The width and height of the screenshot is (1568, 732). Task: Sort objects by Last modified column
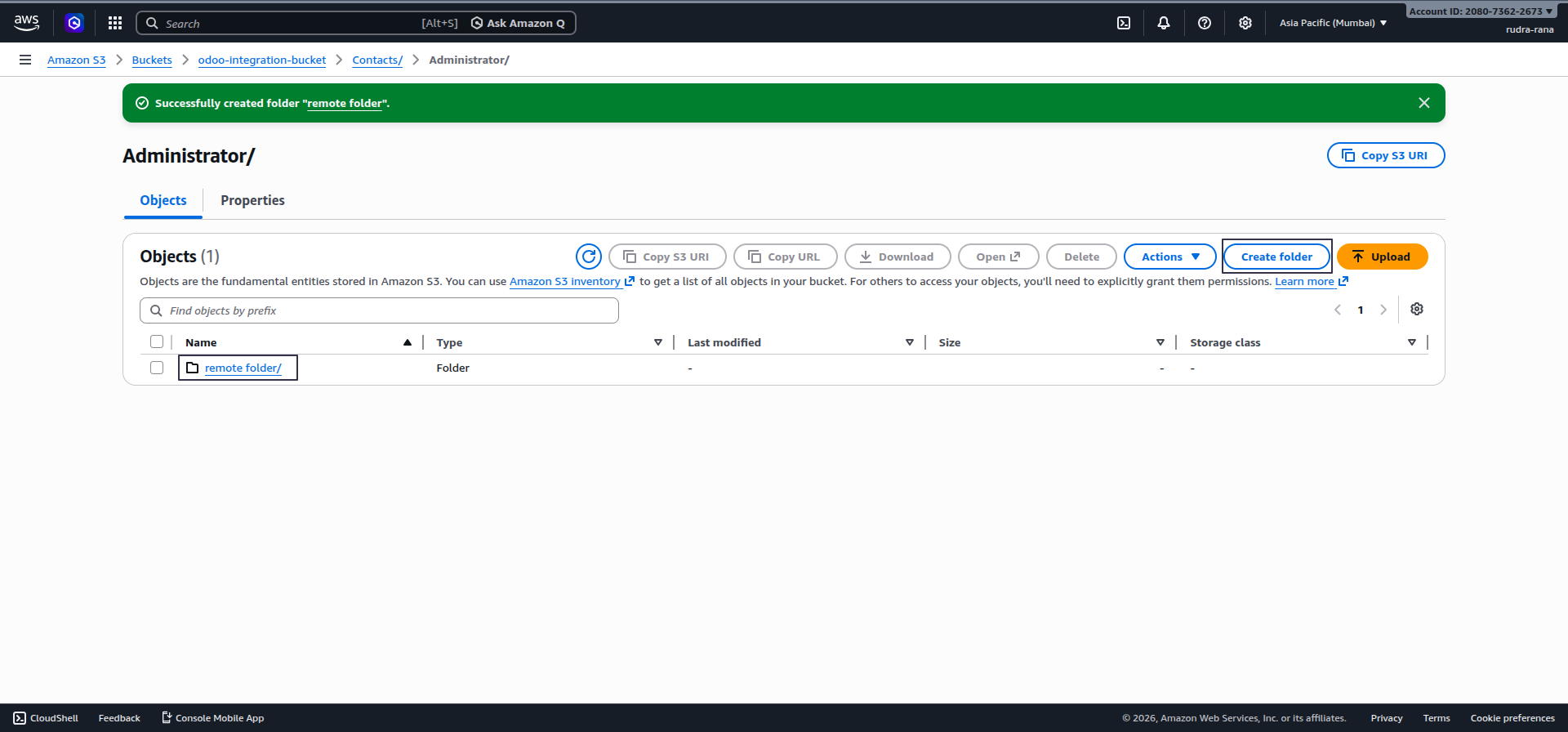910,342
